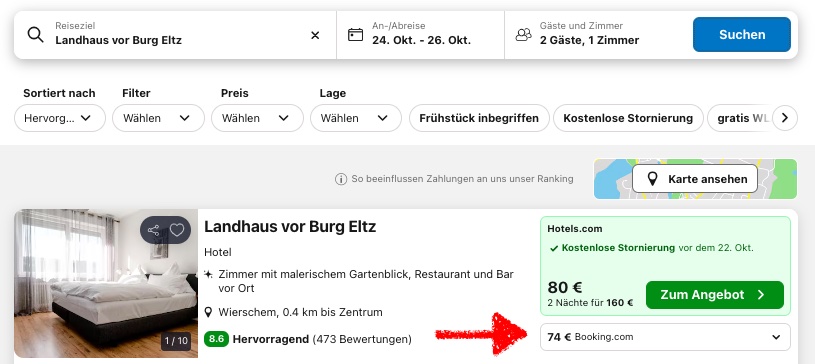The image size is (815, 364).
Task: Open the Lage Wählen dropdown
Action: (356, 118)
